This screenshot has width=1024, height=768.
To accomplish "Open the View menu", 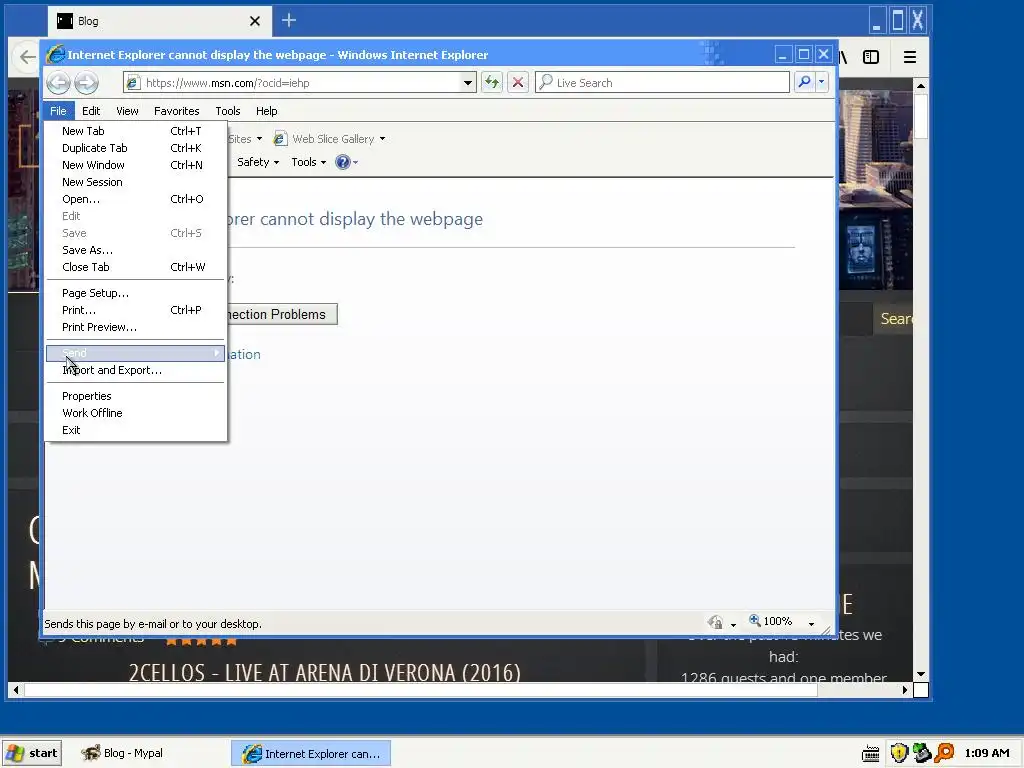I will (x=127, y=111).
